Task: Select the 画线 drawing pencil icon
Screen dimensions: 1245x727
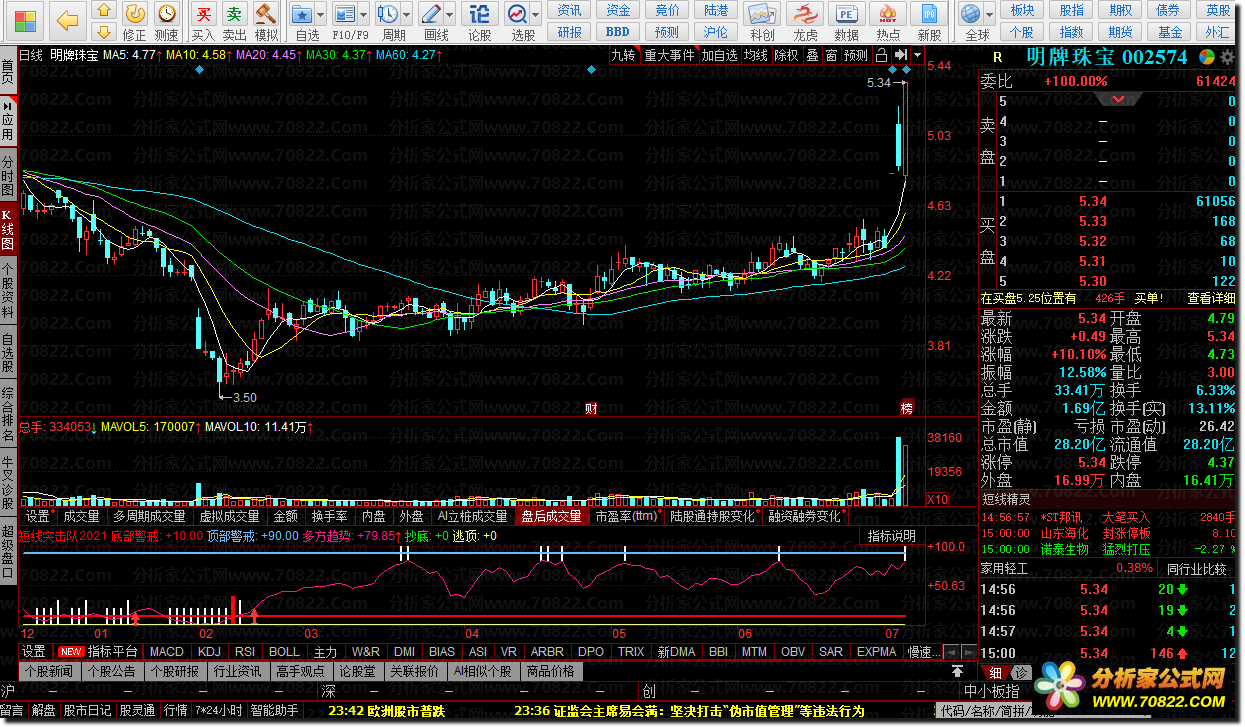Action: point(432,14)
